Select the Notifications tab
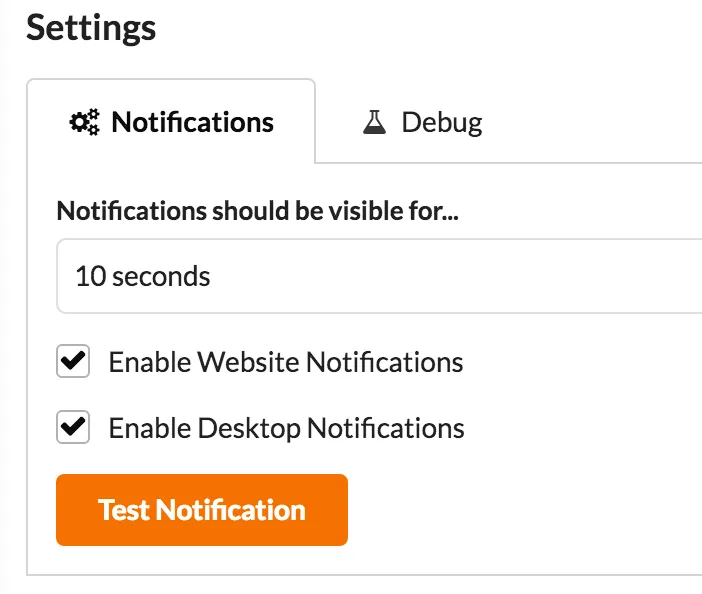This screenshot has height=594, width=702. click(x=171, y=122)
